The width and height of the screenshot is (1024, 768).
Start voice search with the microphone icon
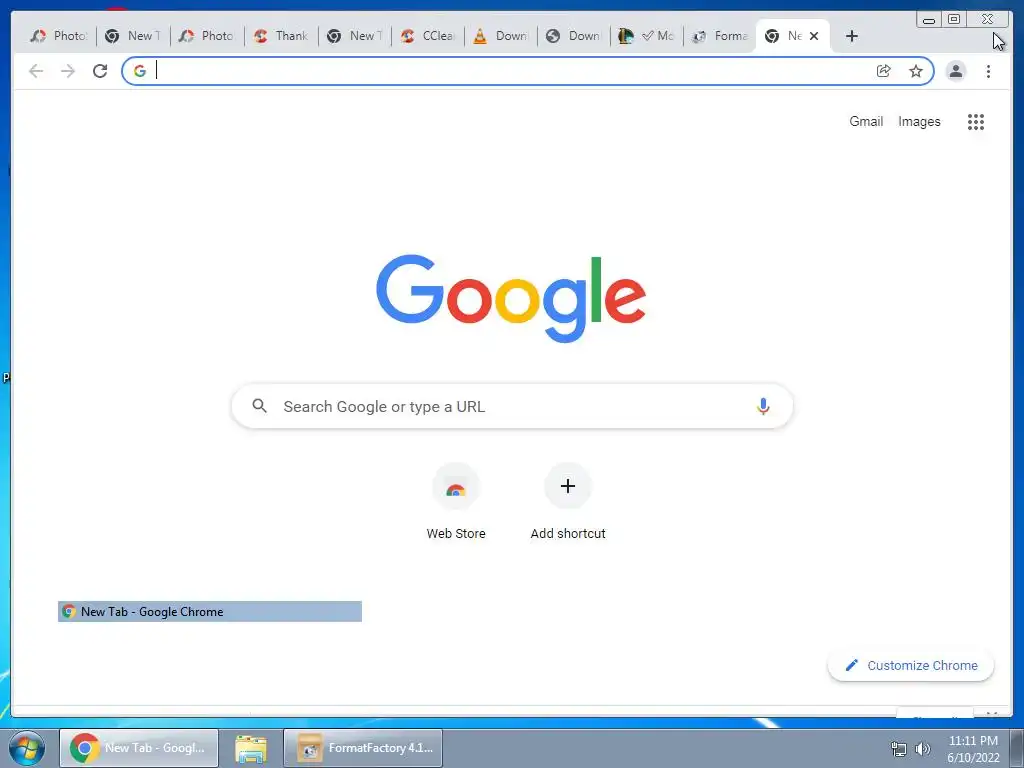763,406
